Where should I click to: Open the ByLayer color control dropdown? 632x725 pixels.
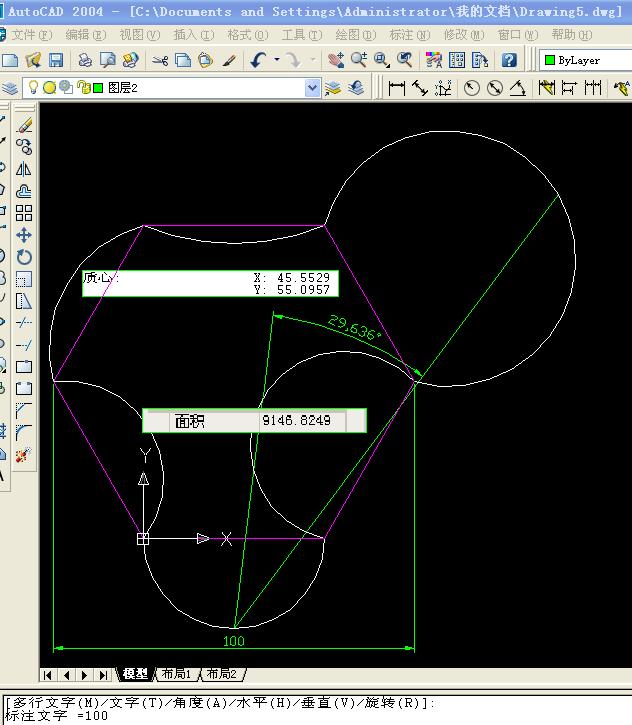click(586, 60)
